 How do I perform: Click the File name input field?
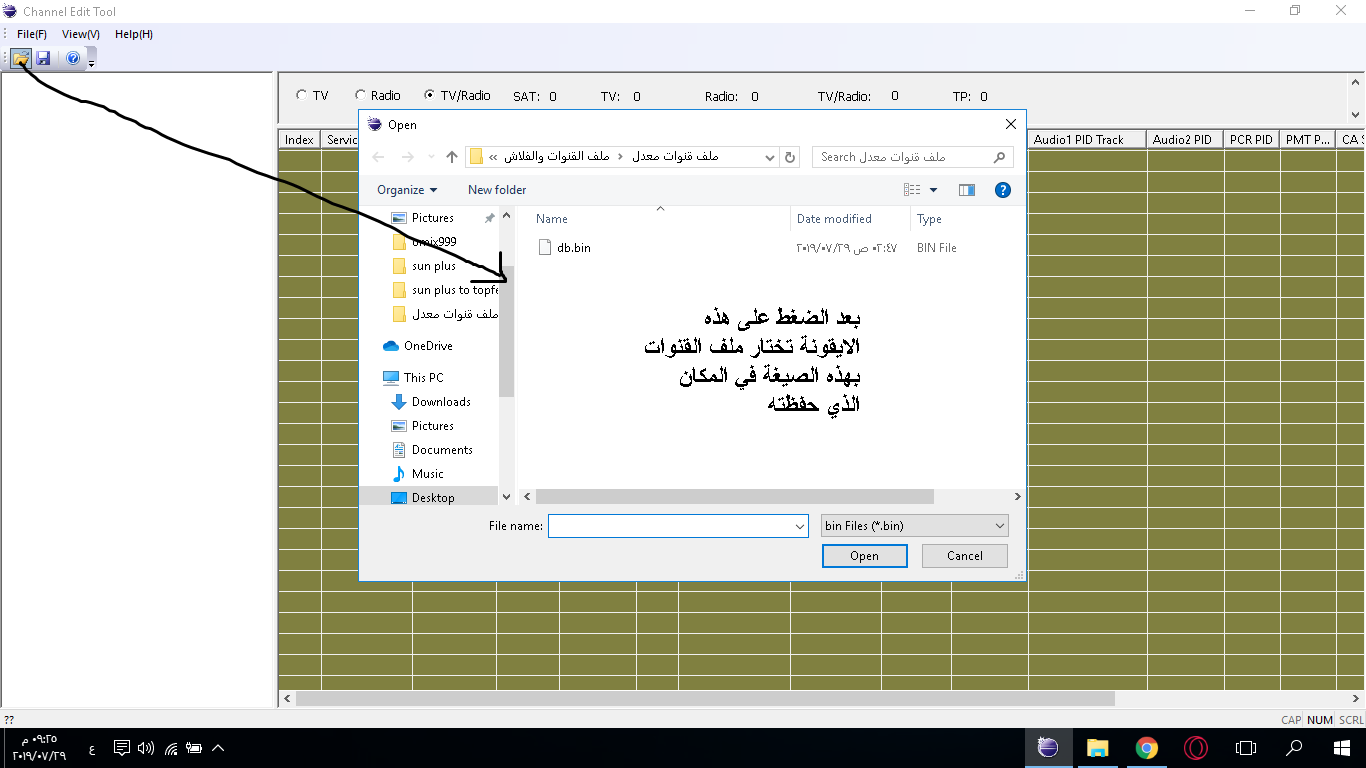(x=670, y=526)
